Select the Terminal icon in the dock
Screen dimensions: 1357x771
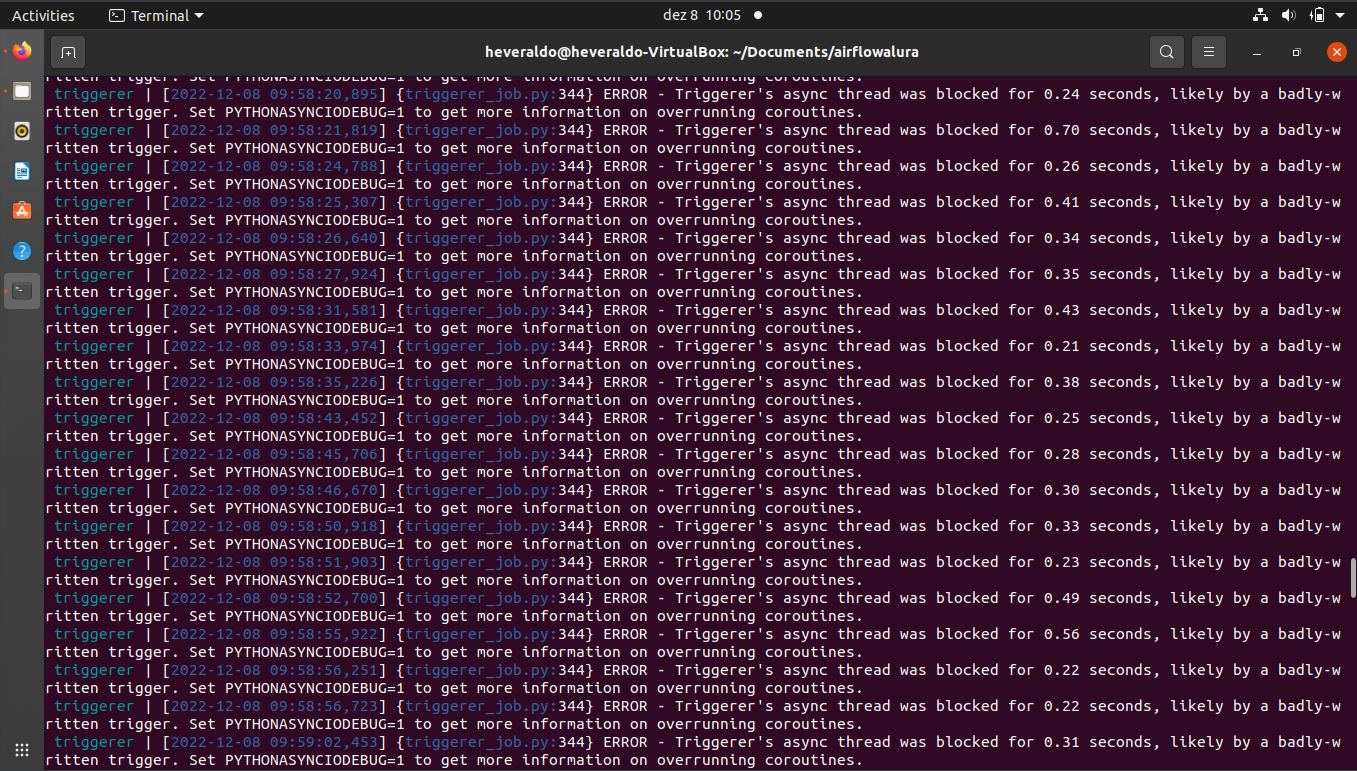[22, 291]
